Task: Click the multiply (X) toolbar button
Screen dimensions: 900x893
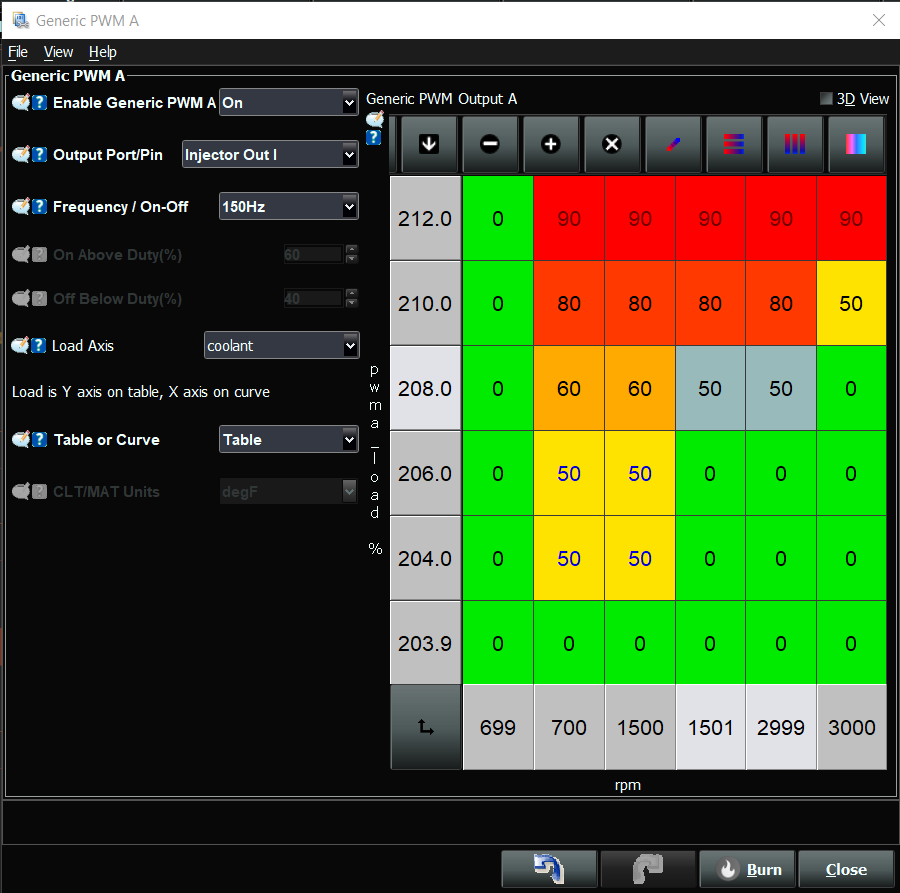Action: click(x=612, y=144)
